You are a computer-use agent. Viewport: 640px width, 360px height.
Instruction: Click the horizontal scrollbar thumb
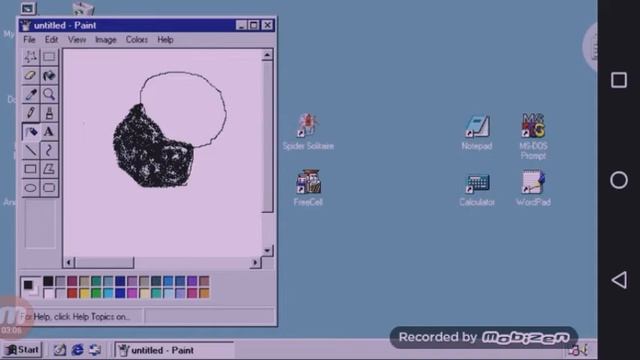(104, 262)
